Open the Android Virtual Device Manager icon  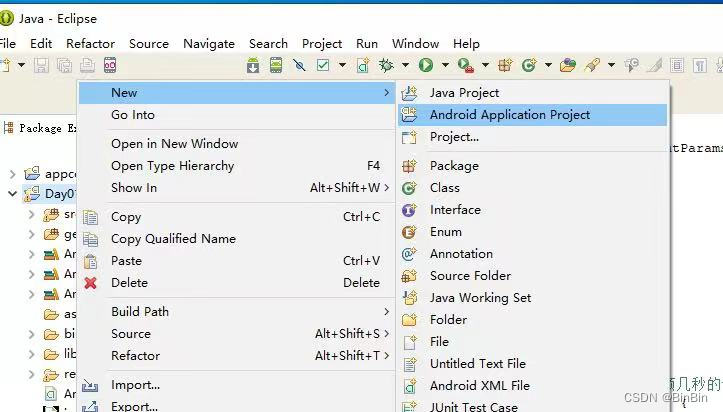(x=276, y=65)
